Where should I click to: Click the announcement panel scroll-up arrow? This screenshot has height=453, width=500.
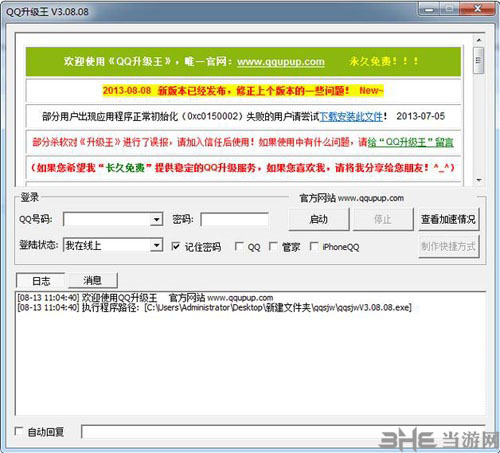(x=479, y=40)
